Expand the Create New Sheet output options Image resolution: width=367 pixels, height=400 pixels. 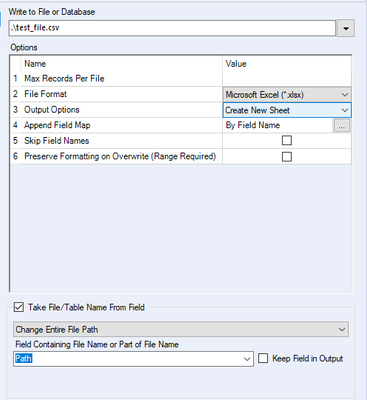287,110
